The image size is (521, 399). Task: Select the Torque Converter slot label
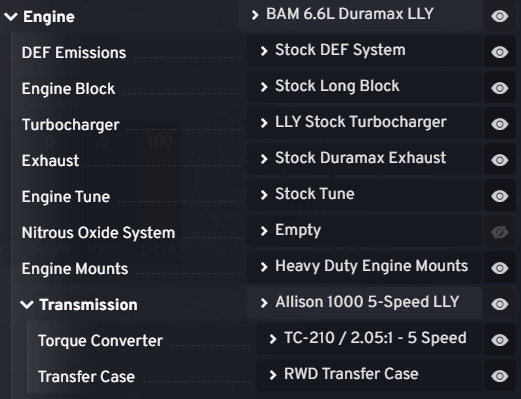(100, 341)
